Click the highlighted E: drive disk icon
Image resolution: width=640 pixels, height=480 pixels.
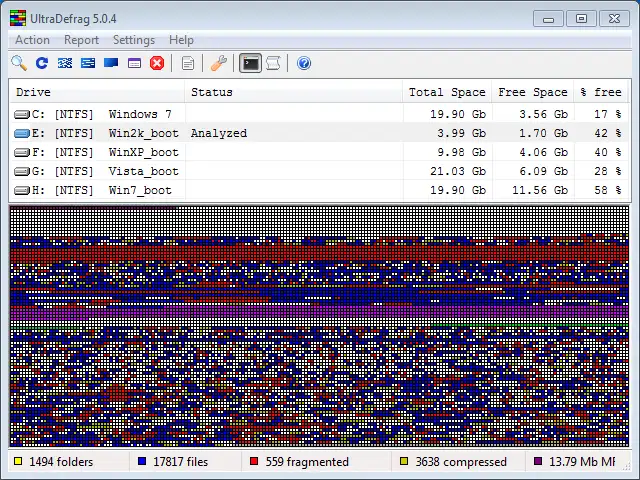point(22,133)
